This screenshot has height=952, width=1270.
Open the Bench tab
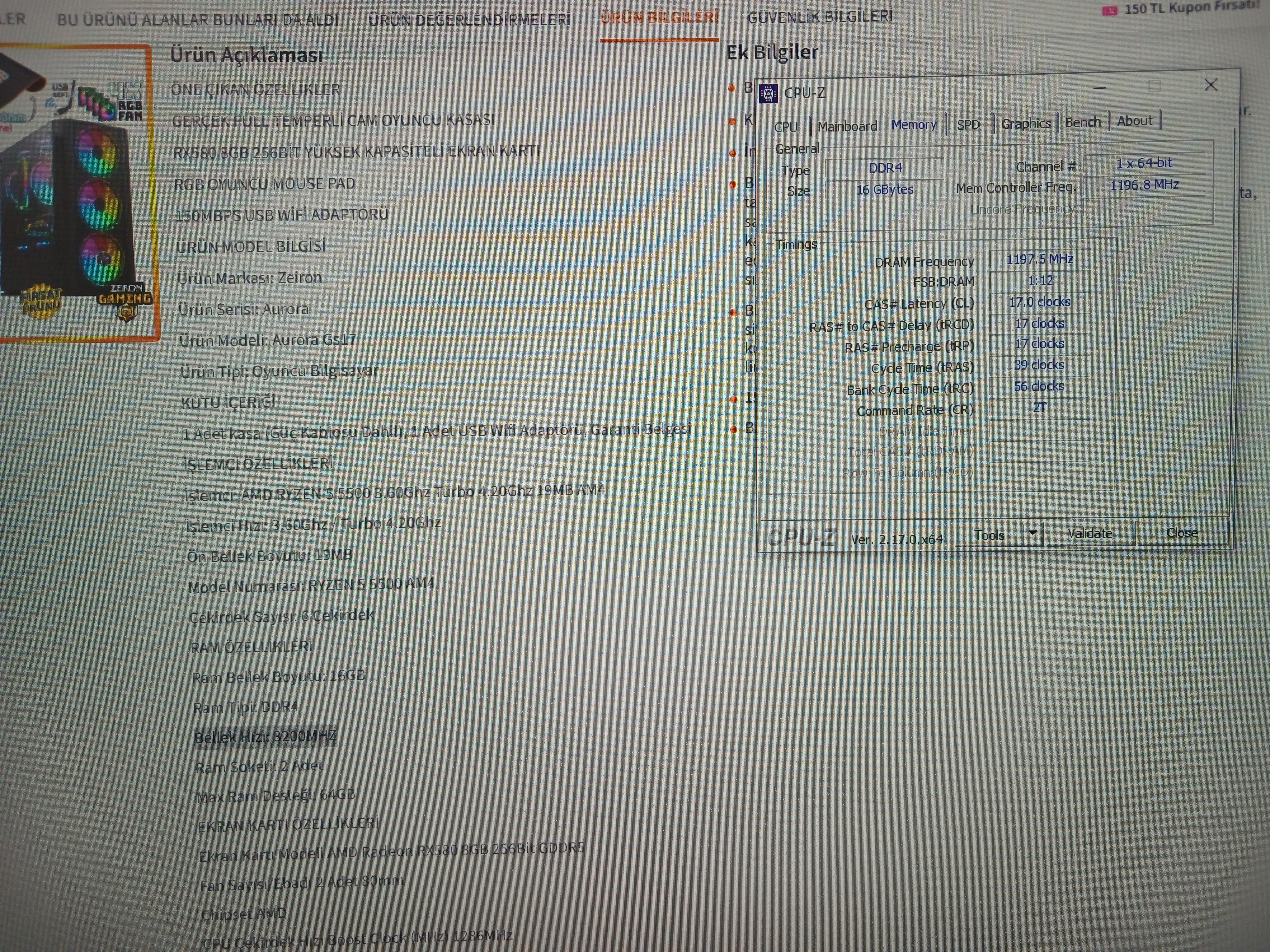pos(1083,122)
